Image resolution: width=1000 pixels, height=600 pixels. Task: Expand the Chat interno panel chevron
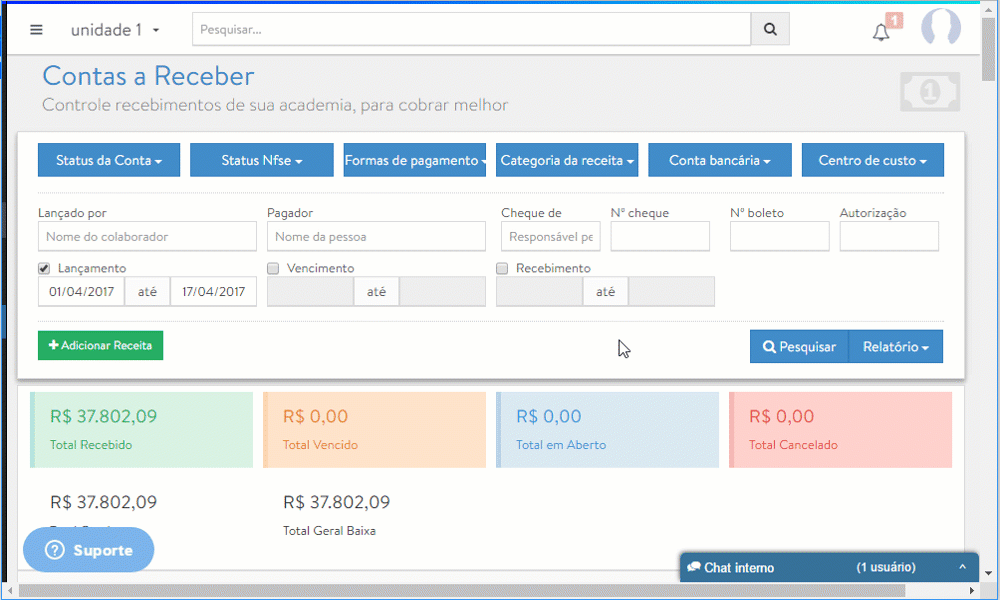click(962, 567)
